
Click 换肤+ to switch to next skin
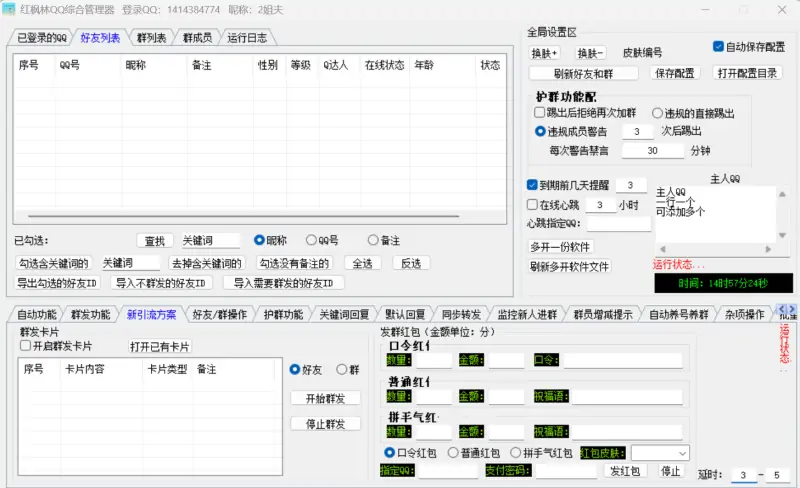click(545, 52)
